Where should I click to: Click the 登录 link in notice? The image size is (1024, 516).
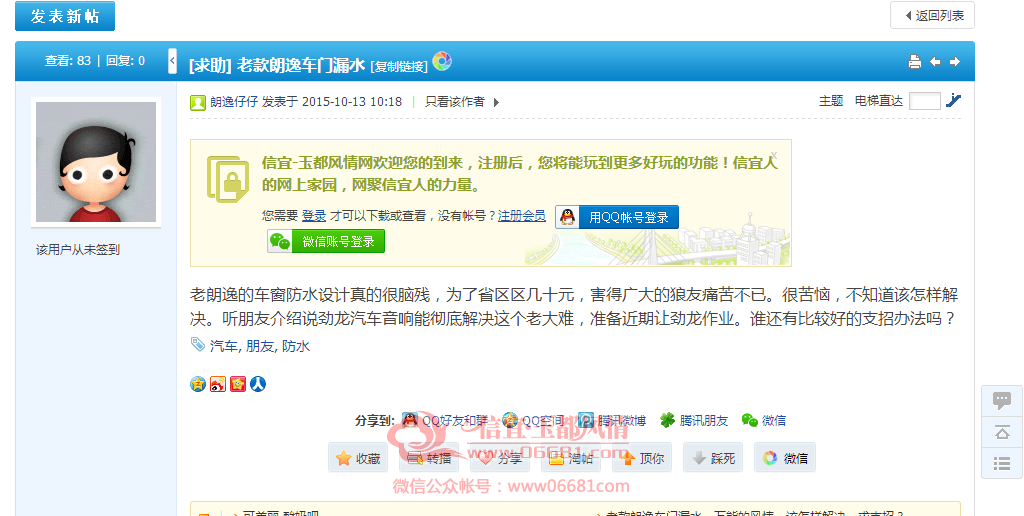point(314,216)
